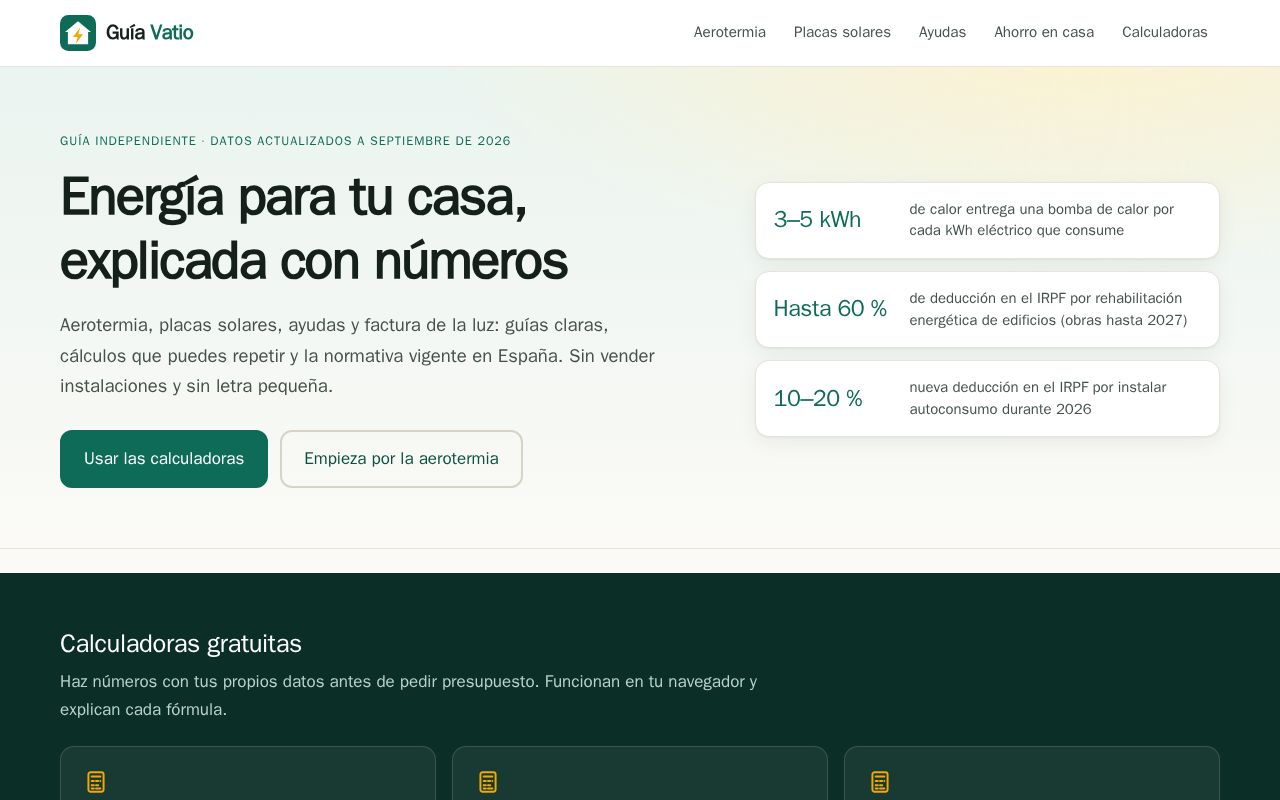Click the Haz números con tus propios datos text
The width and height of the screenshot is (1280, 800).
coord(408,695)
